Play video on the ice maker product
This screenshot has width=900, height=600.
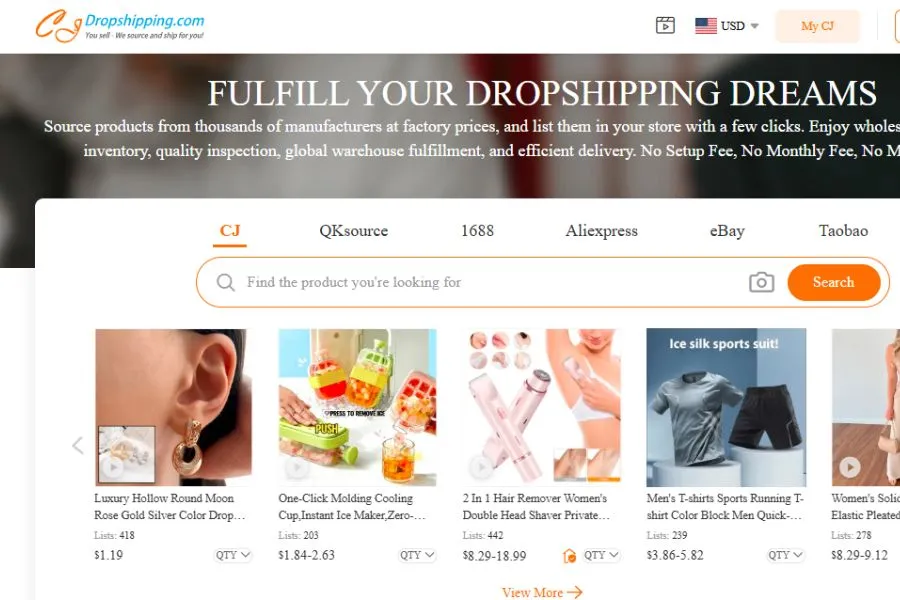297,467
